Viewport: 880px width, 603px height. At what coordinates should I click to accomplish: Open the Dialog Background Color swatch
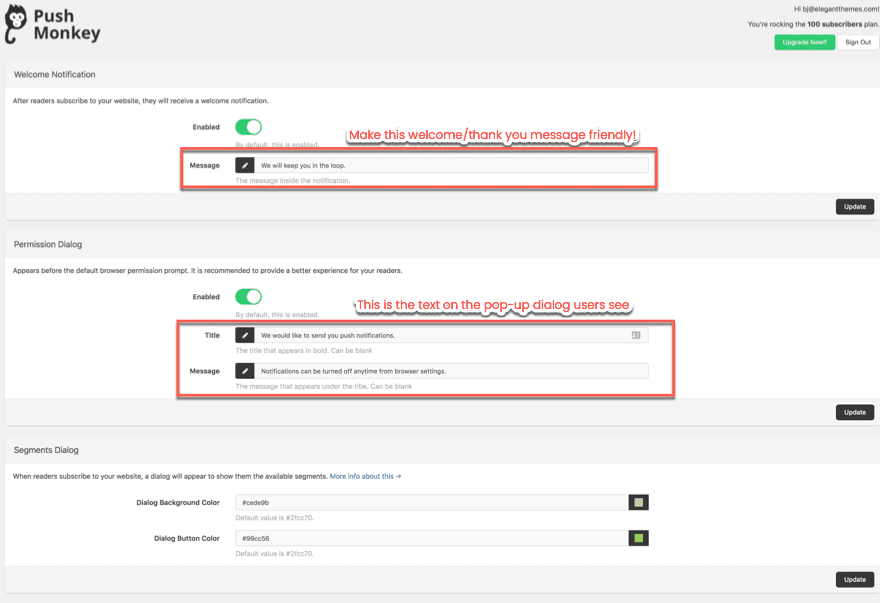click(638, 502)
